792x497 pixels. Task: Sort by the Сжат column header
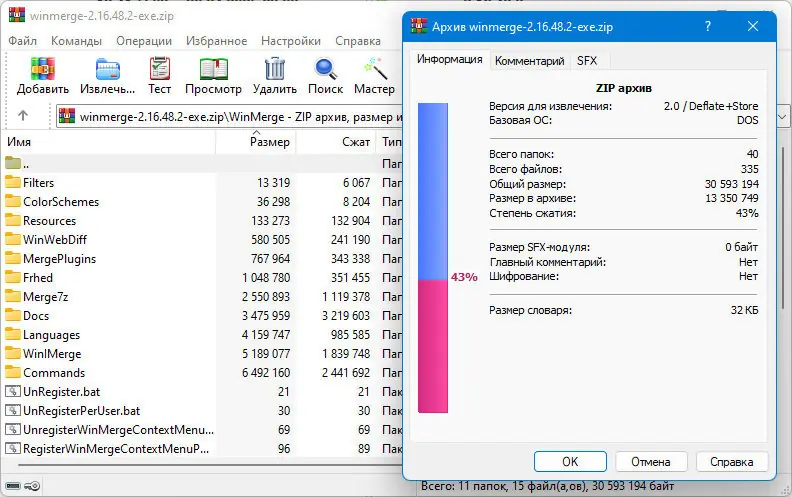[x=336, y=142]
